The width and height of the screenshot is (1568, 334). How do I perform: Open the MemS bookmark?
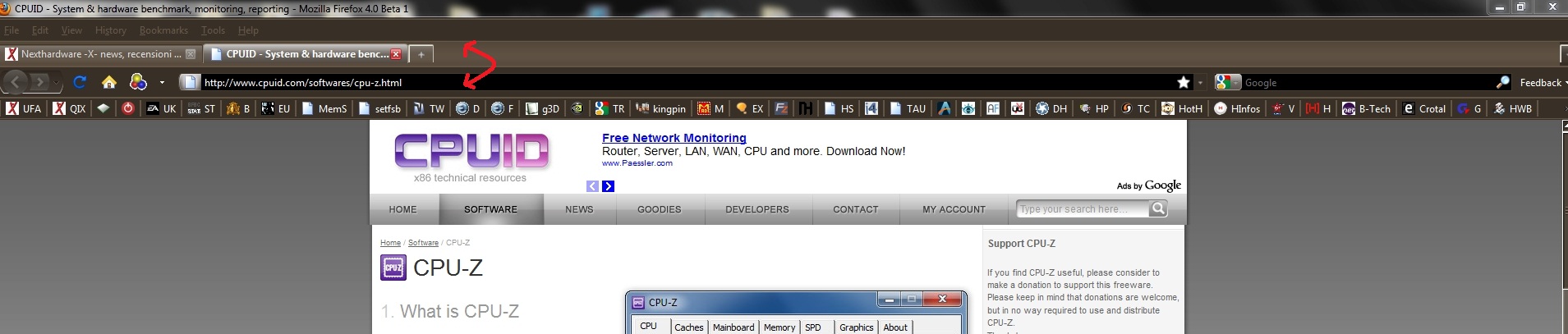(x=324, y=108)
